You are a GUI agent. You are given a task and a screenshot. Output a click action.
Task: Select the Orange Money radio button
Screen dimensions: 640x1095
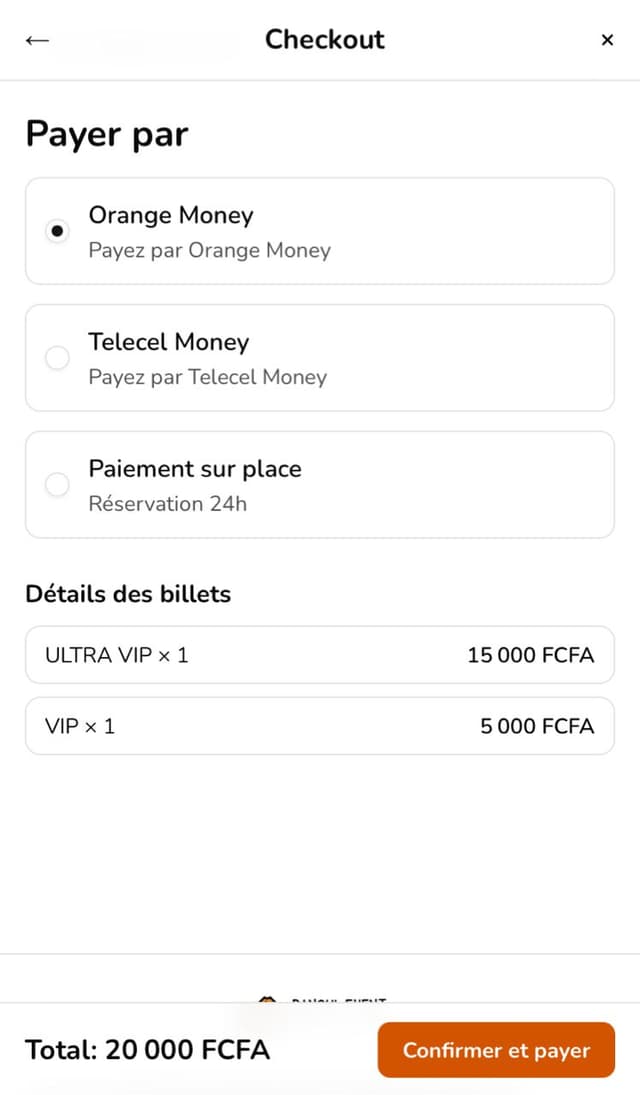[58, 231]
